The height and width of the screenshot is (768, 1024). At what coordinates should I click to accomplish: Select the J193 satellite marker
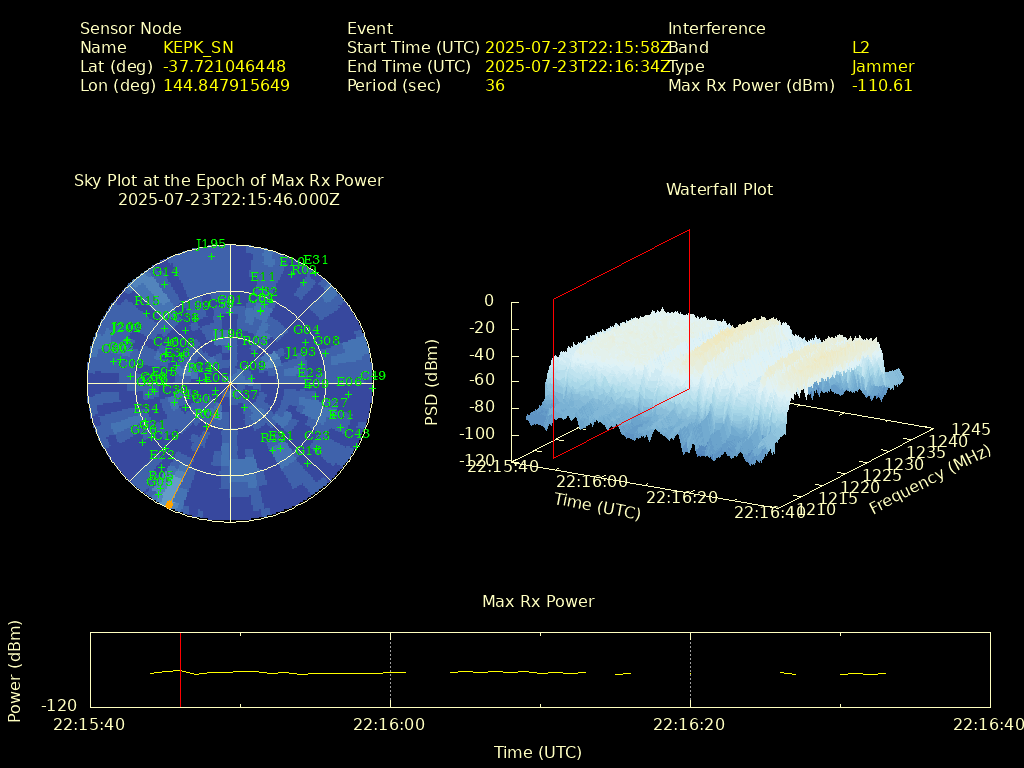pos(300,365)
